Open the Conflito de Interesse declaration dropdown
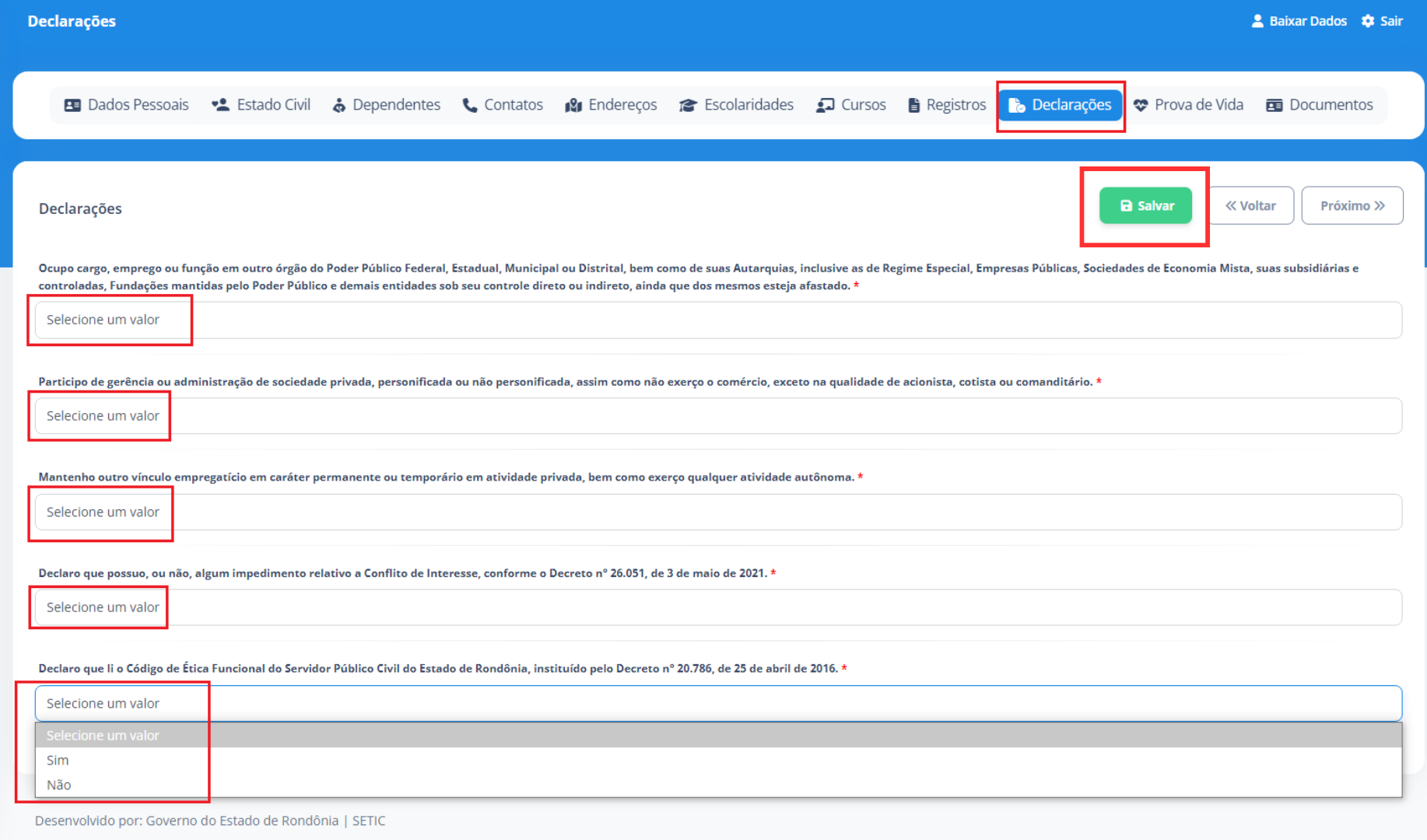The image size is (1427, 840). (717, 607)
